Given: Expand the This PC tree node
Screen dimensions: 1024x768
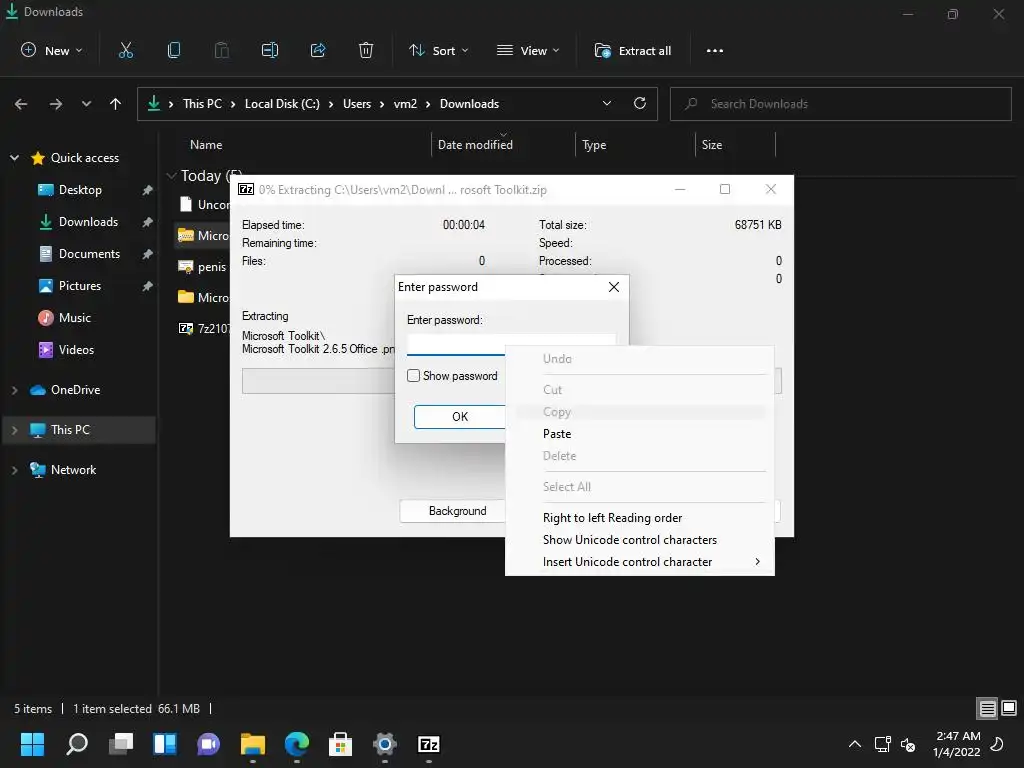Looking at the screenshot, I should coord(14,430).
